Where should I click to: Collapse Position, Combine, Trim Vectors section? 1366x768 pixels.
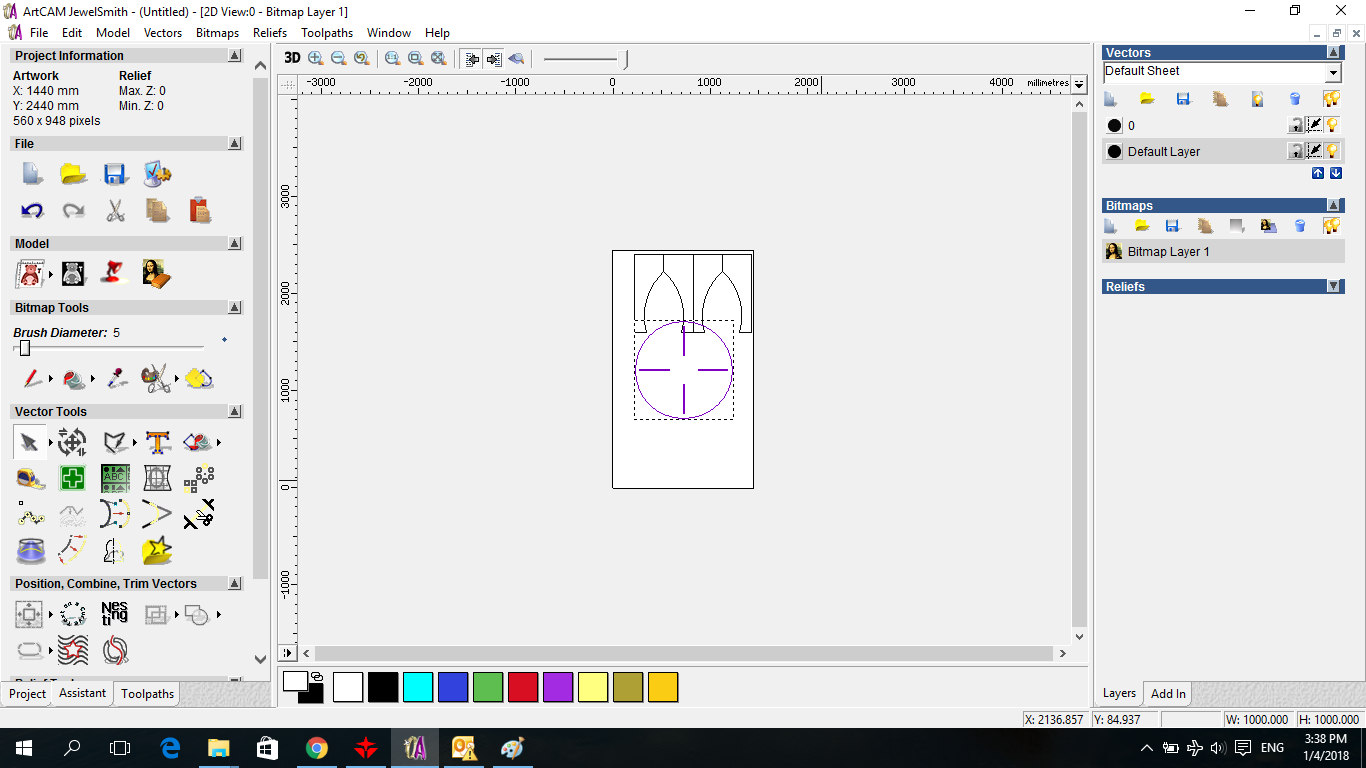(235, 584)
